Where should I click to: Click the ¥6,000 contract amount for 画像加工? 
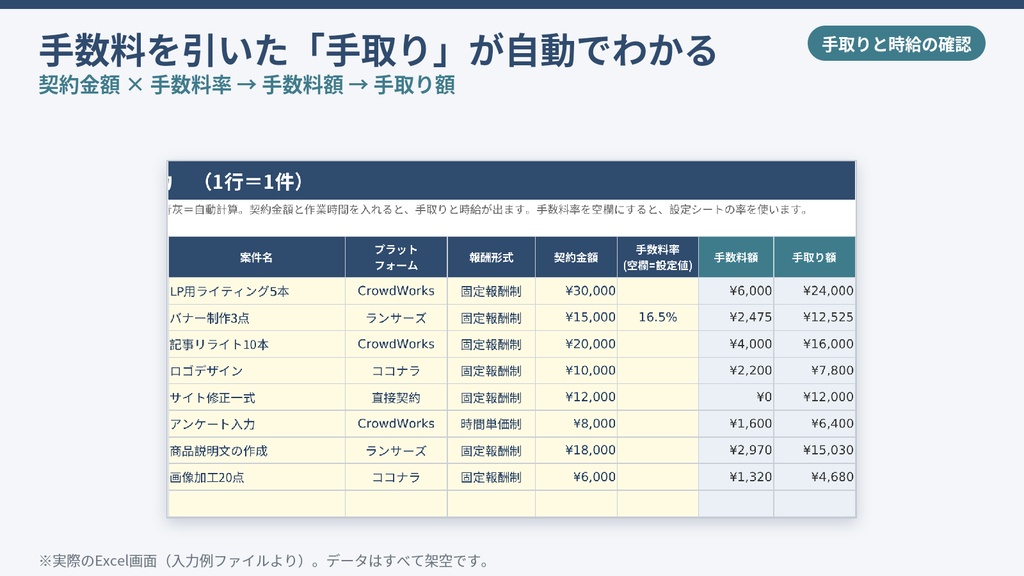[576, 477]
